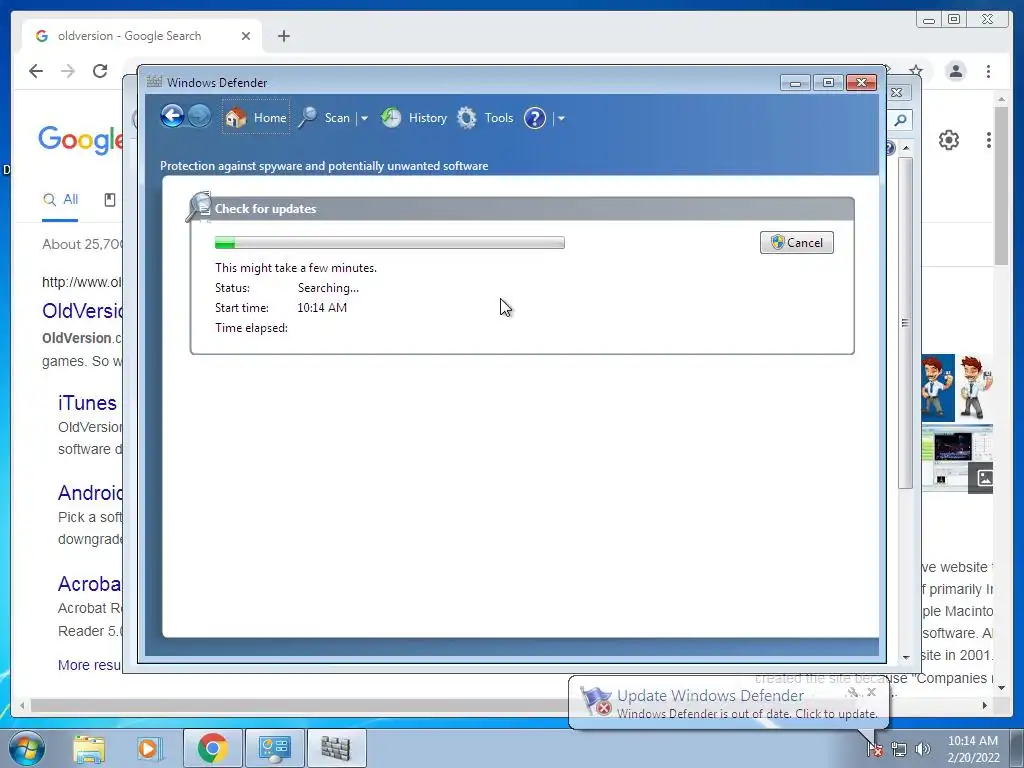Select Windows Defender taskbar brick-wall icon
The width and height of the screenshot is (1024, 768).
pos(336,748)
